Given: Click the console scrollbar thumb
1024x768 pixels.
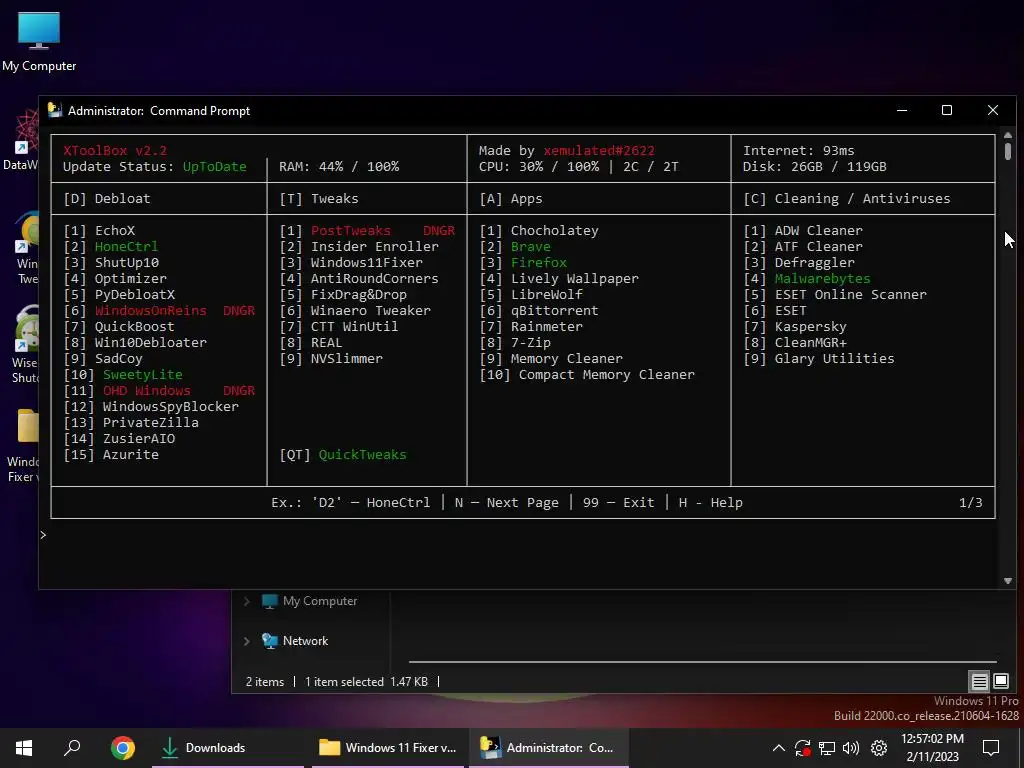Looking at the screenshot, I should click(x=1008, y=151).
